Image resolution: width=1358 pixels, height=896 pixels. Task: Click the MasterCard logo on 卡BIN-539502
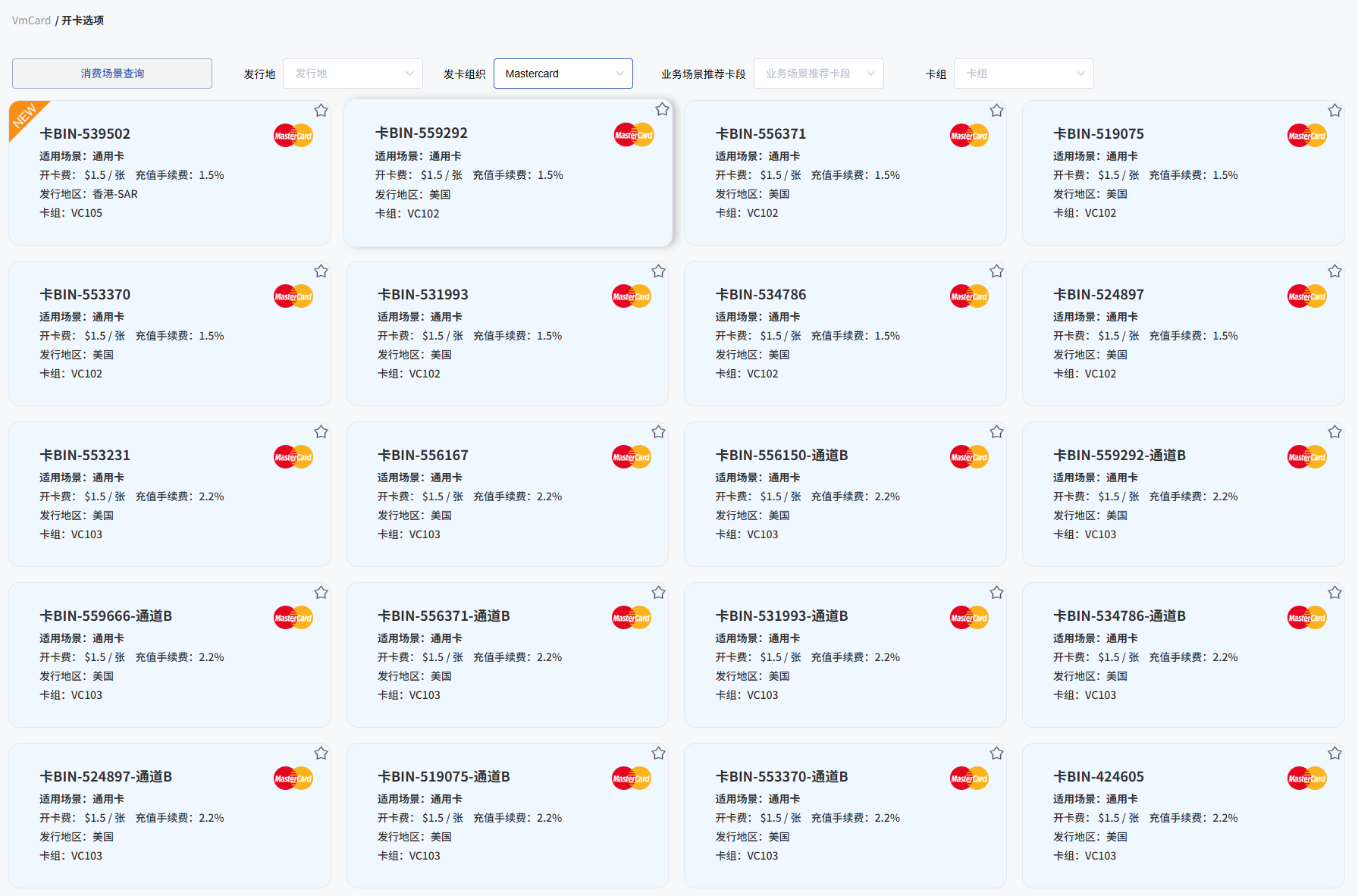(x=293, y=135)
